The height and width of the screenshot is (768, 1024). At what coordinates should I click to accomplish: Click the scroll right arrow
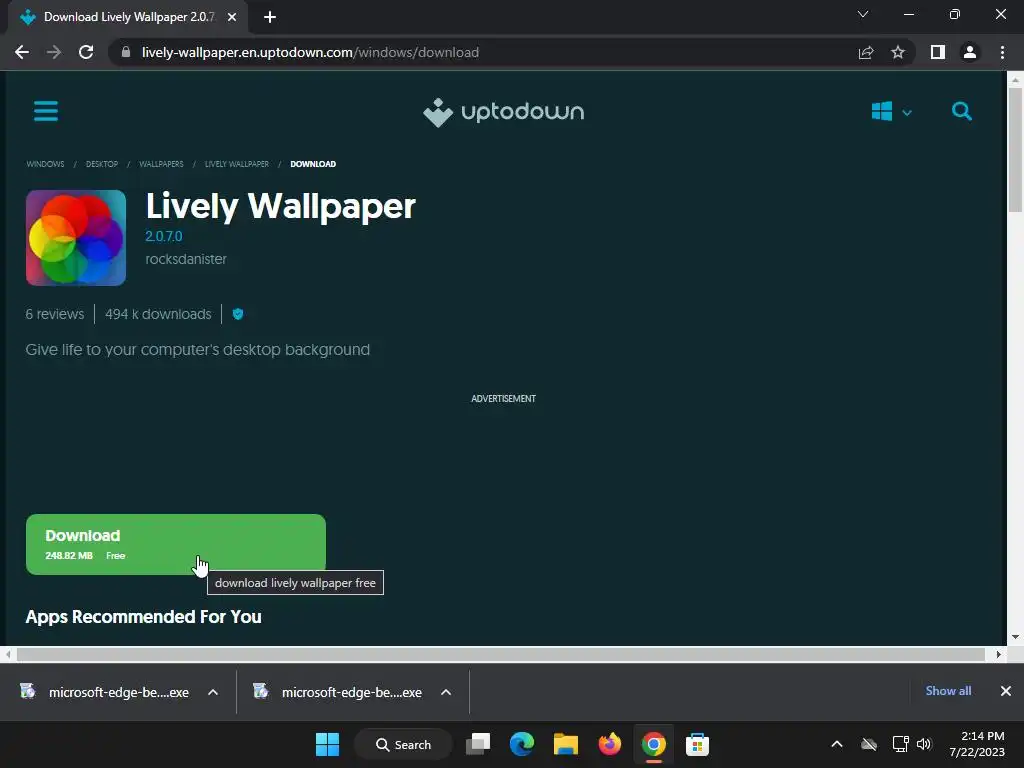tap(999, 654)
